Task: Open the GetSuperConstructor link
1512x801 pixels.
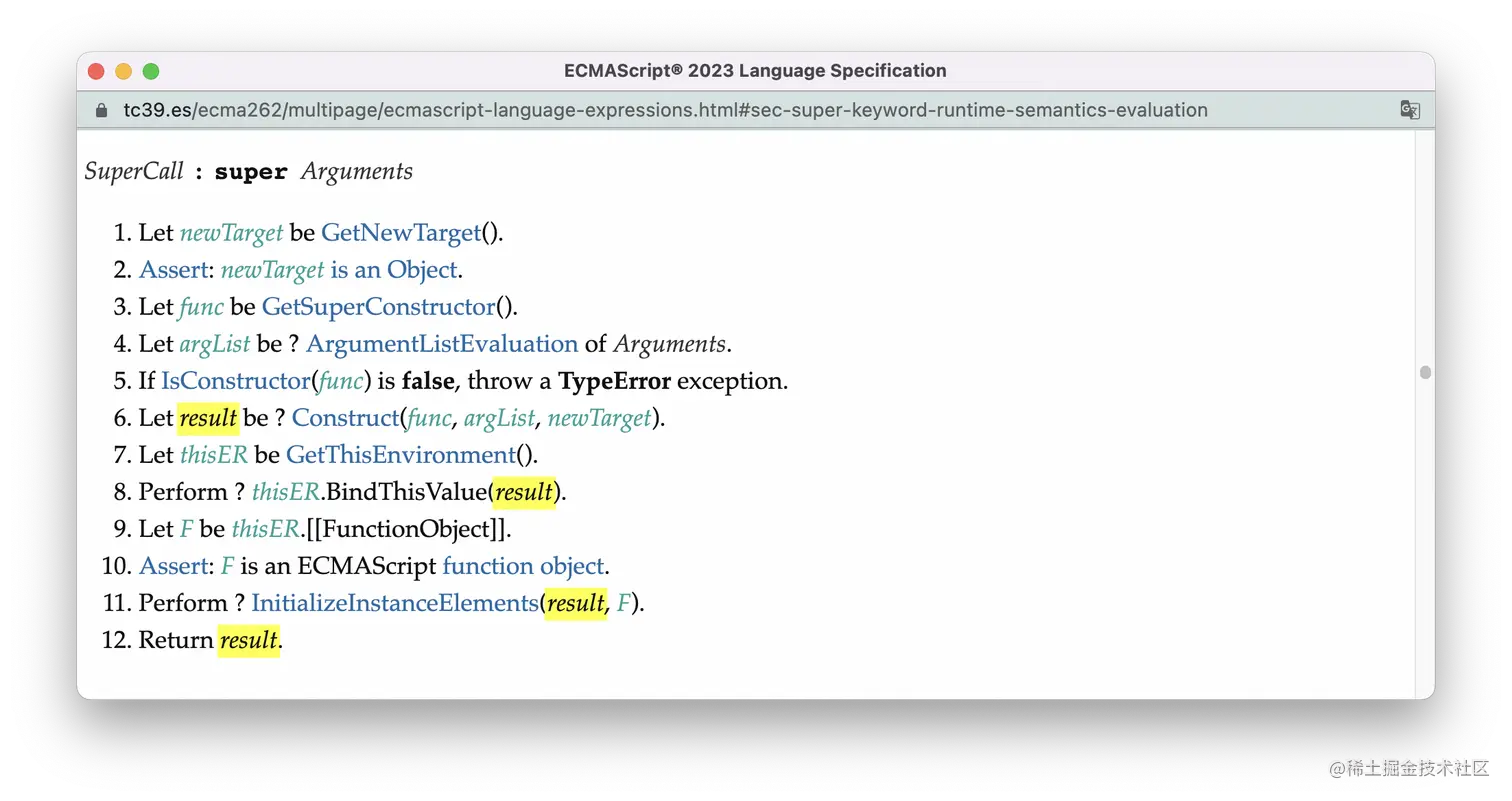Action: [379, 307]
